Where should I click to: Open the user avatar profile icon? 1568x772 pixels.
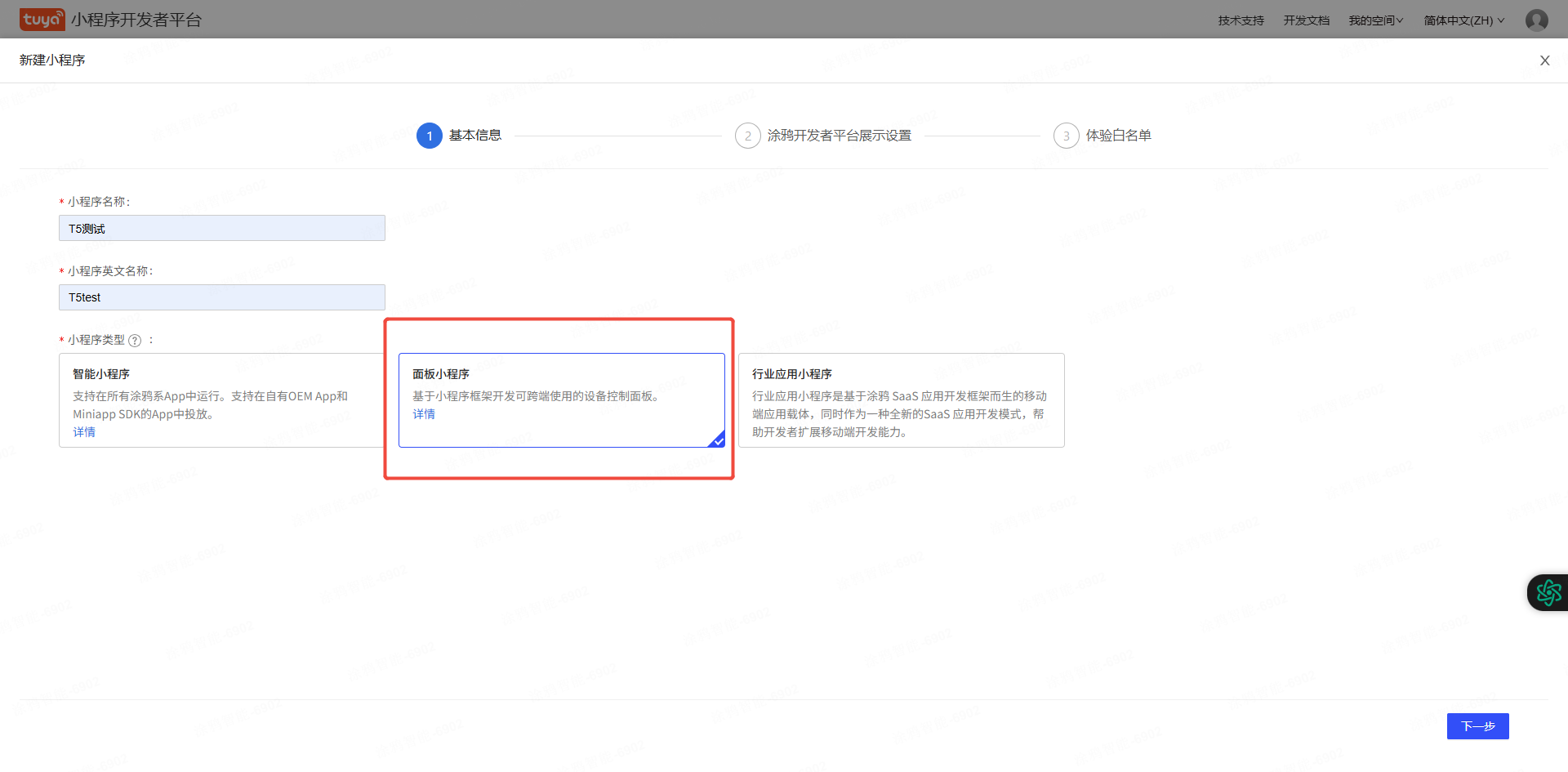[x=1536, y=20]
